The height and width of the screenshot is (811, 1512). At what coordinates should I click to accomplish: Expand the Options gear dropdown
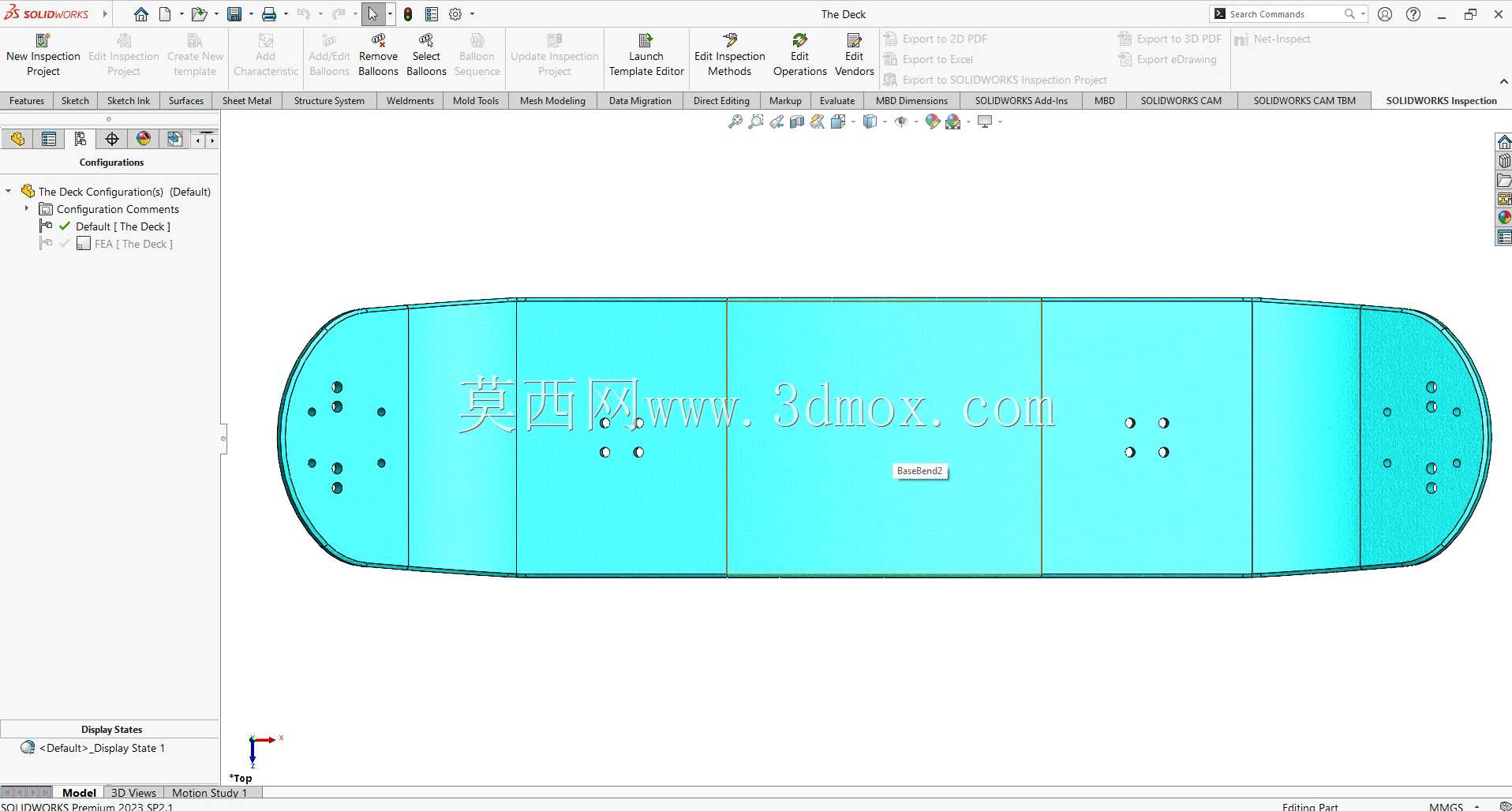point(473,14)
